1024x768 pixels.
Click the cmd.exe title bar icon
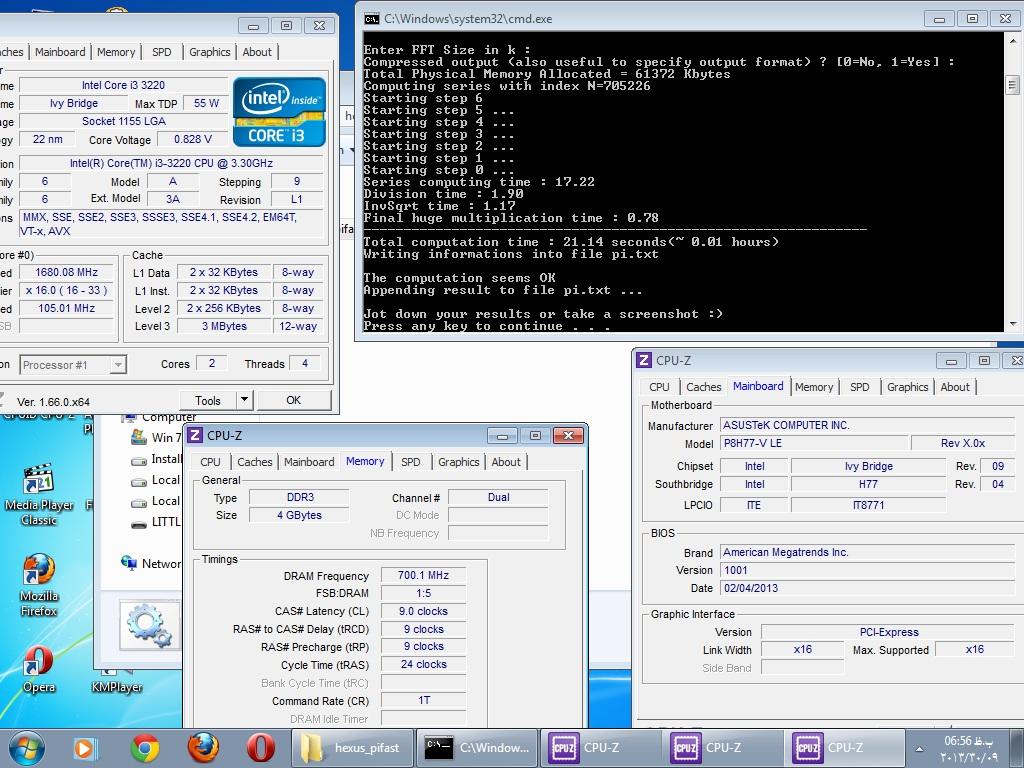coord(372,19)
